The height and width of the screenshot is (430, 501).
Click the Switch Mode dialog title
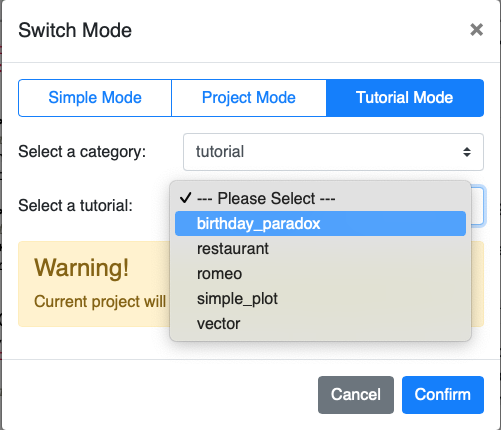point(75,30)
